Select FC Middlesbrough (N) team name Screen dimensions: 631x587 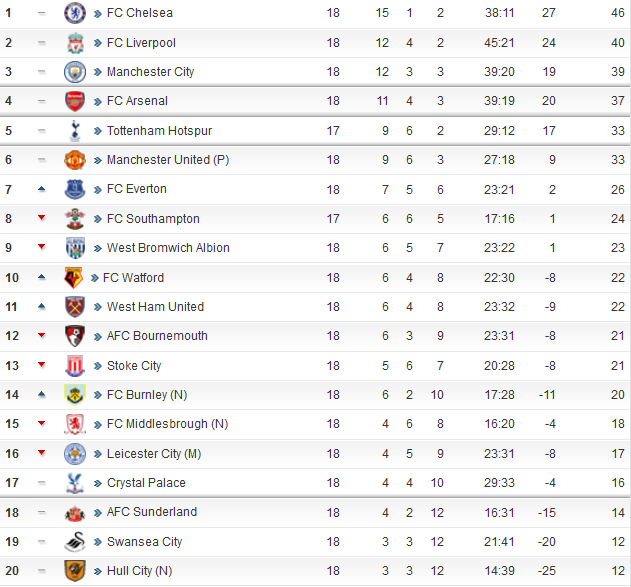point(167,424)
